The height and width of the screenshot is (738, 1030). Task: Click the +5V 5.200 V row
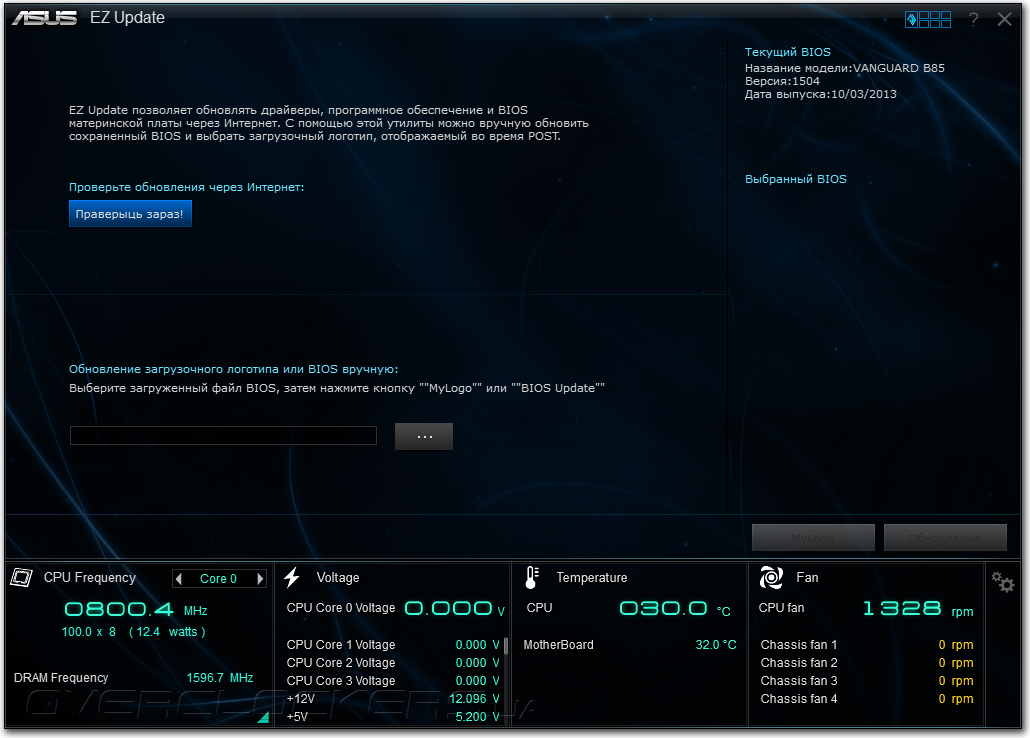point(393,716)
